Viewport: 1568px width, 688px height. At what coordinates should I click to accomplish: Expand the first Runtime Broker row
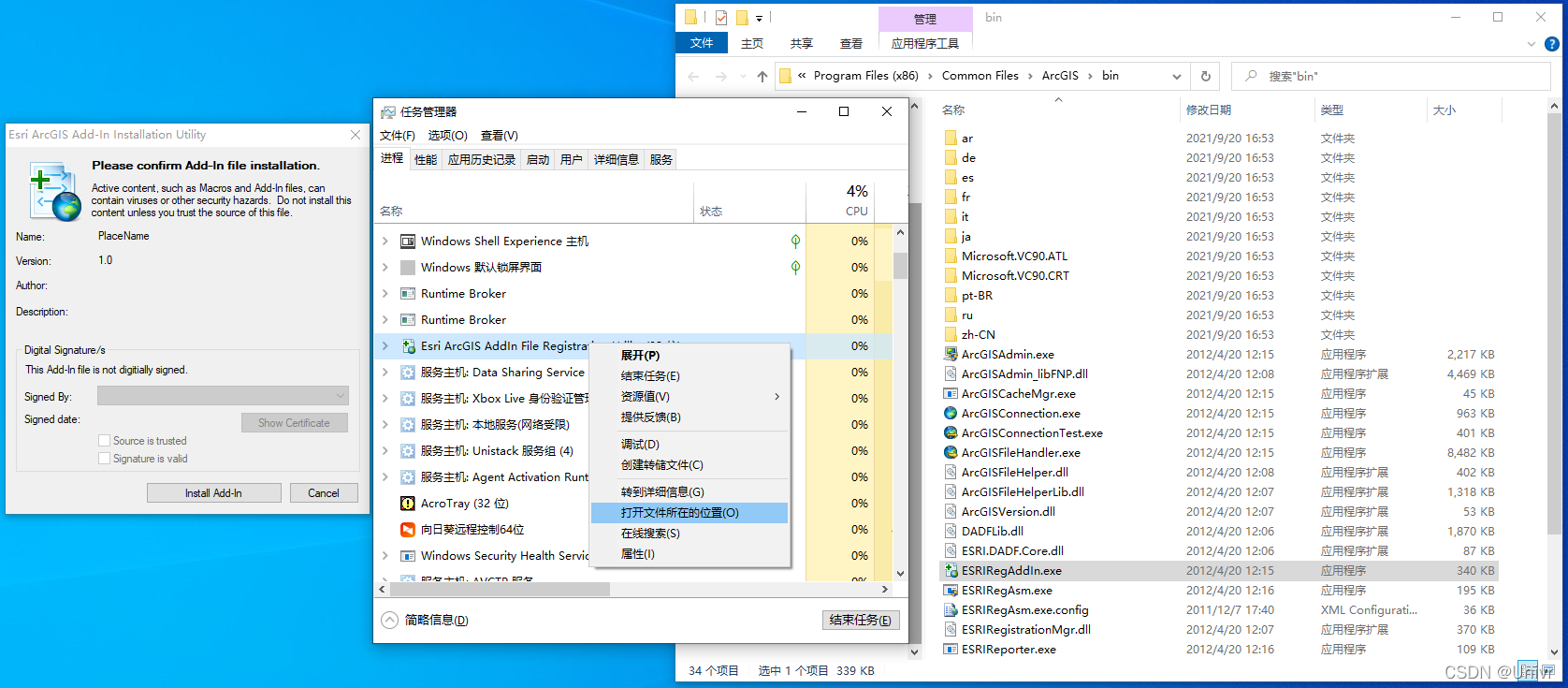coord(385,293)
